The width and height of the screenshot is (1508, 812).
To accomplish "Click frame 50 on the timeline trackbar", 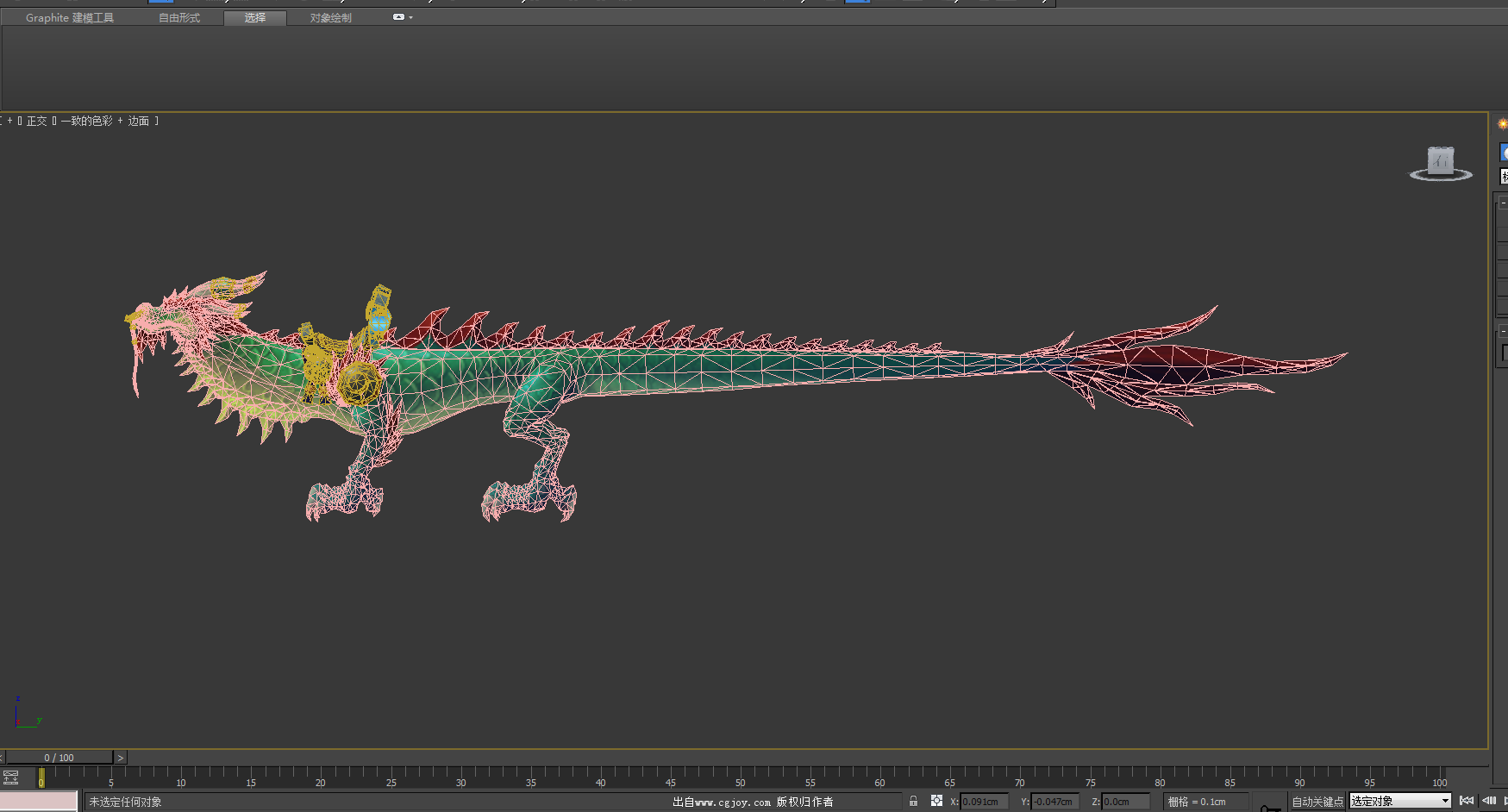I will pyautogui.click(x=740, y=783).
